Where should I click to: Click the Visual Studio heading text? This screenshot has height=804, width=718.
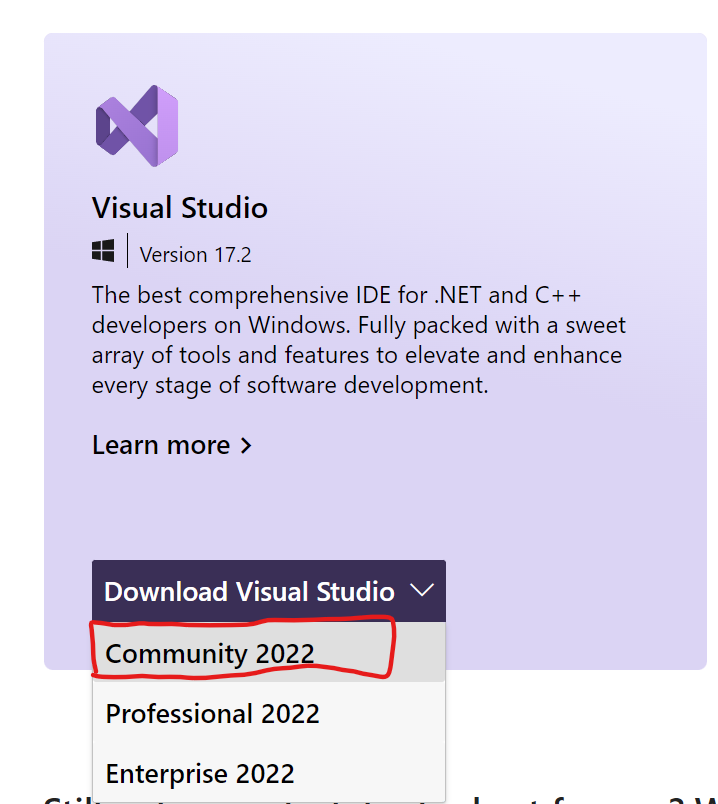click(x=180, y=208)
